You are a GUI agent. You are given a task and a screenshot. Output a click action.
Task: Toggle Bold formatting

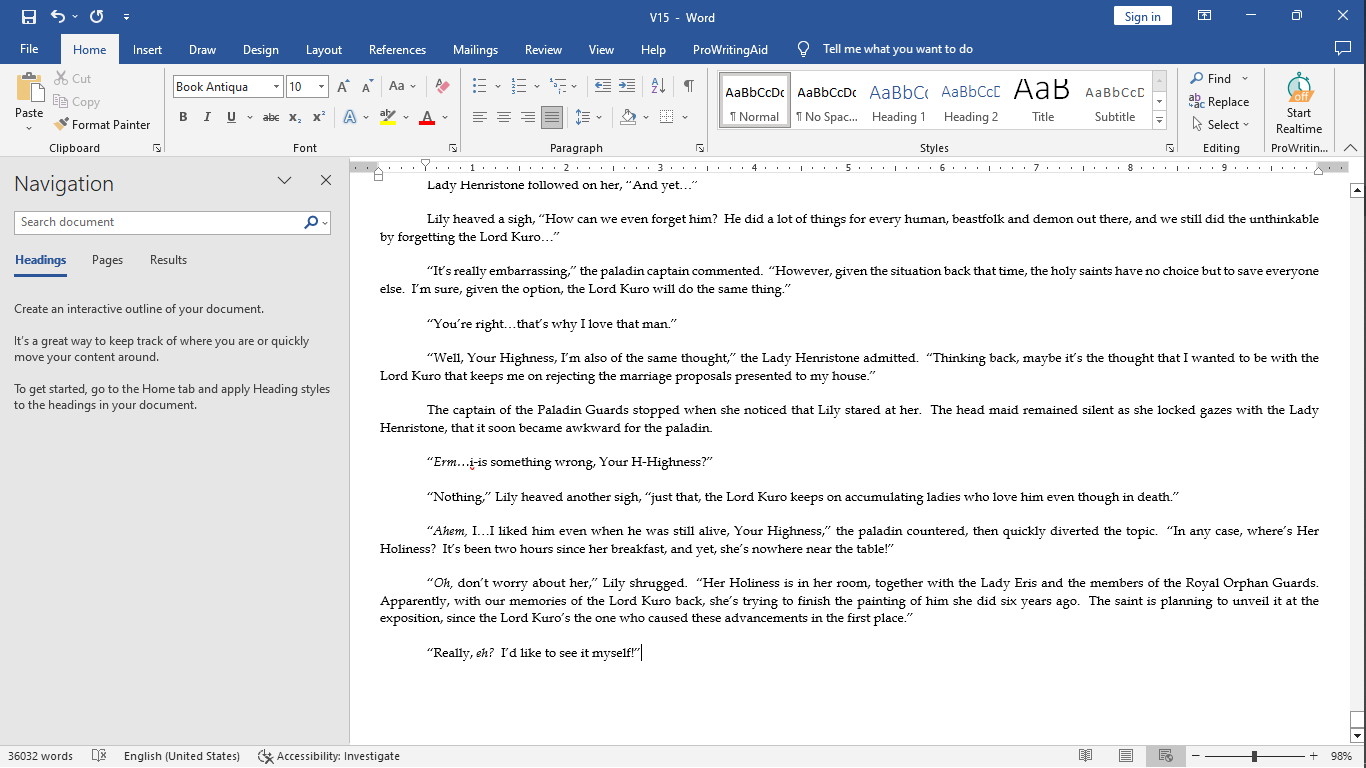click(183, 118)
